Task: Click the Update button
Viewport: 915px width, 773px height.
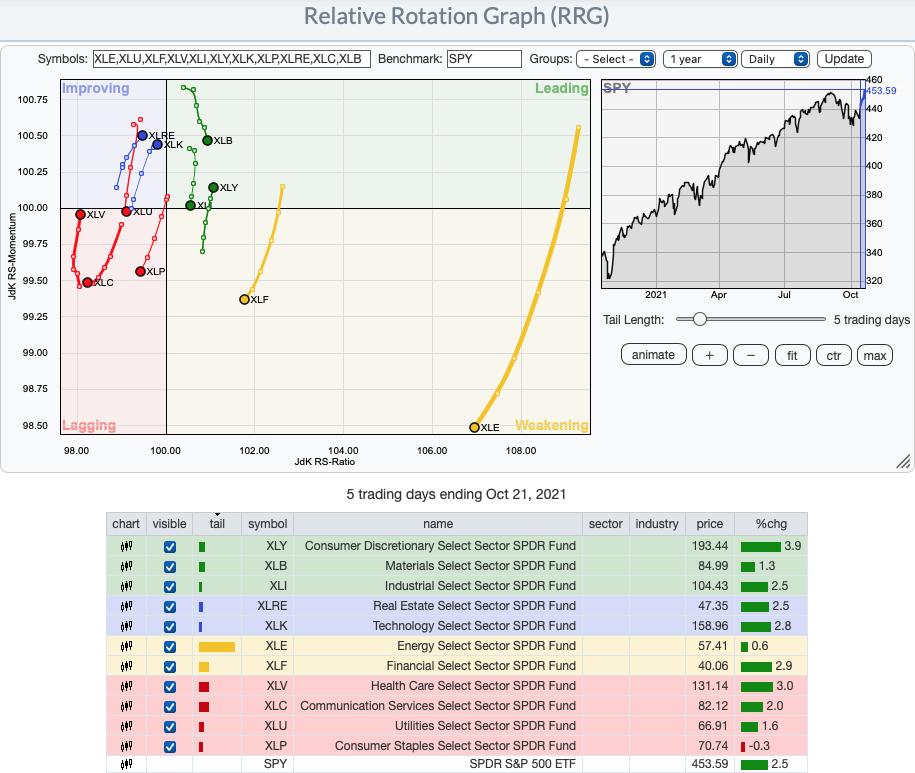Action: pyautogui.click(x=844, y=59)
